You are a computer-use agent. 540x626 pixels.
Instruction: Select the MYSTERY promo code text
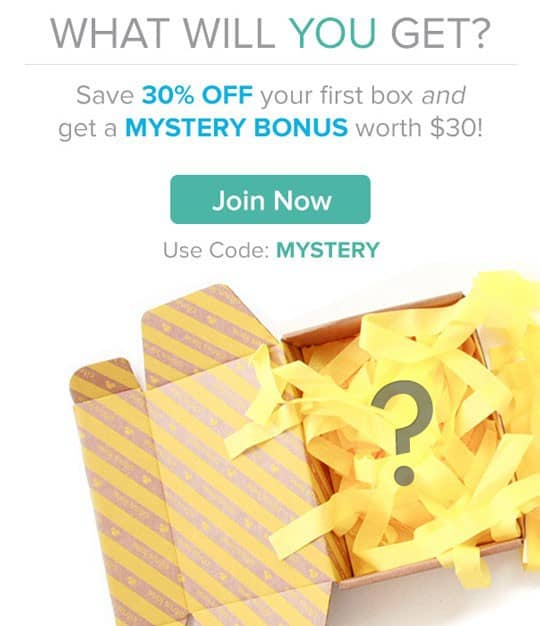click(328, 250)
